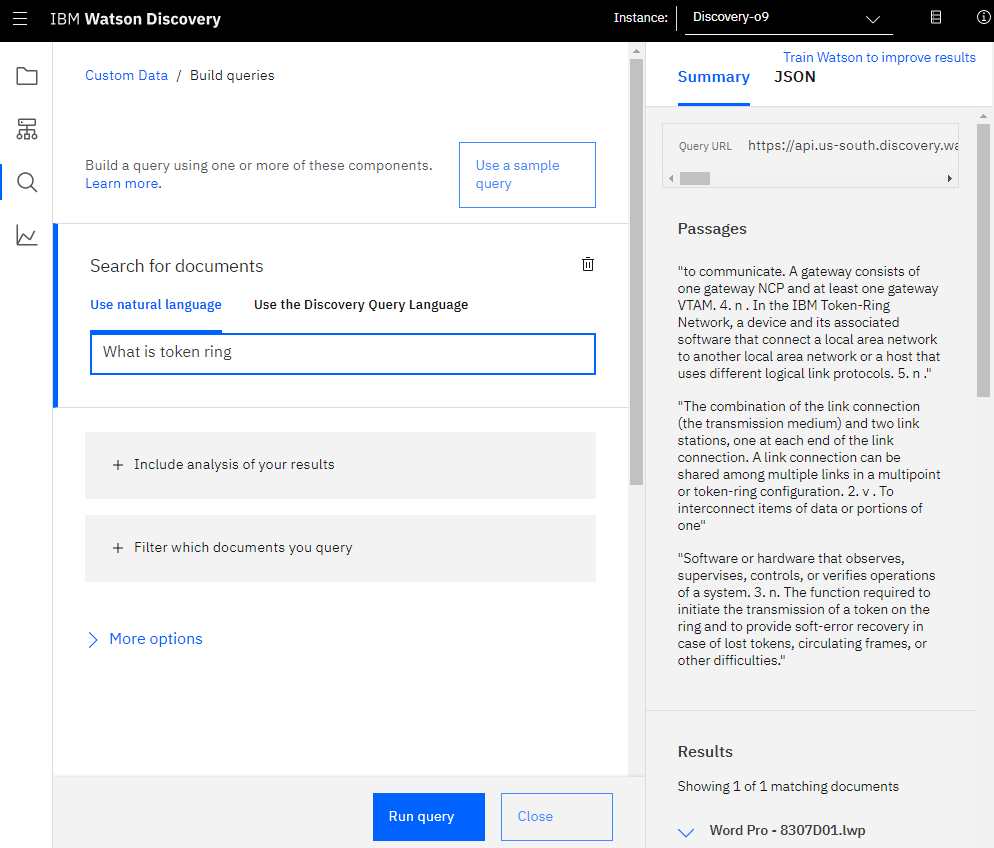
Task: Open the hamburger navigation menu
Action: [x=20, y=18]
